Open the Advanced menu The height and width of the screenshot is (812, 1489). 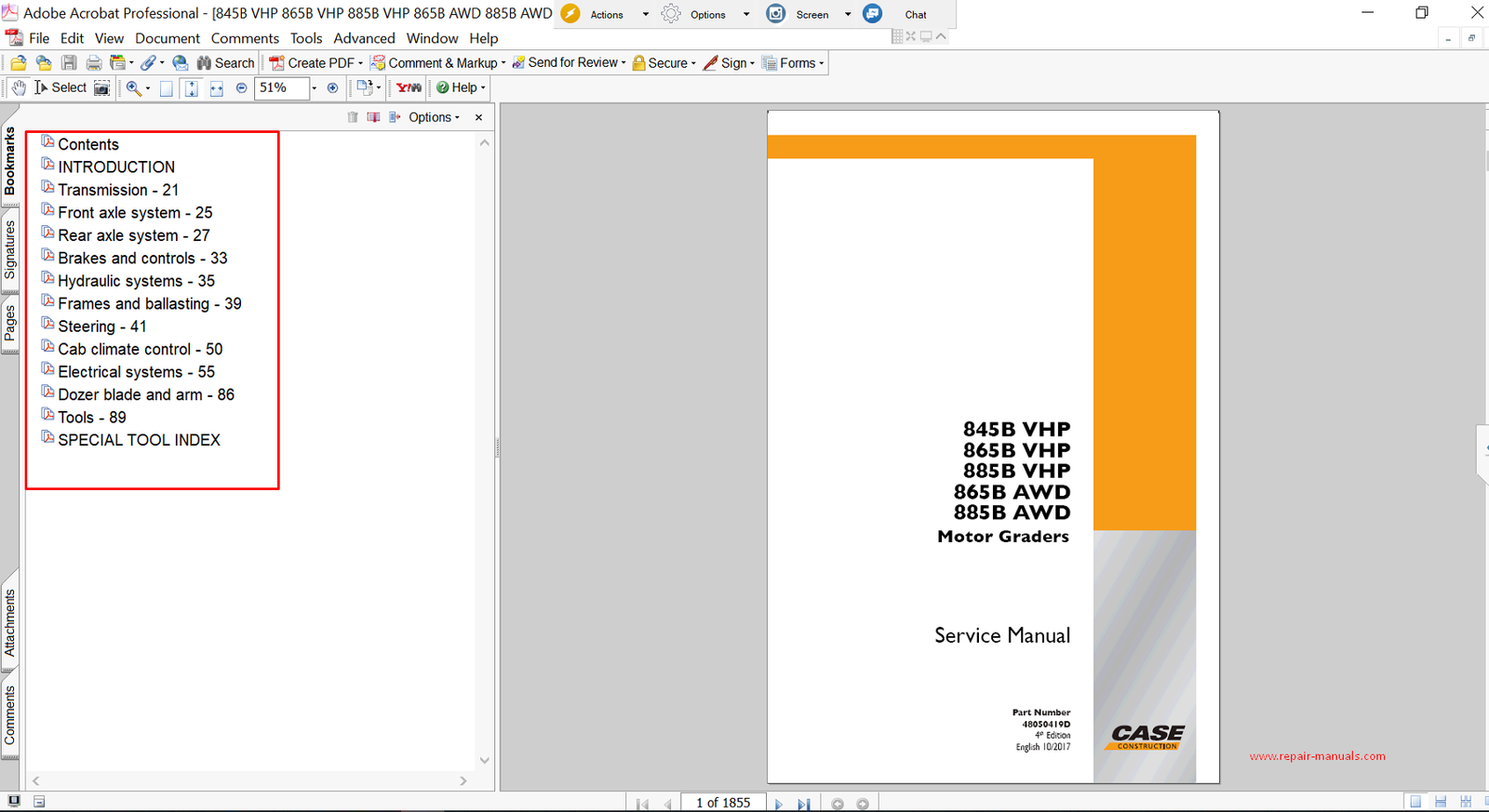(x=364, y=38)
